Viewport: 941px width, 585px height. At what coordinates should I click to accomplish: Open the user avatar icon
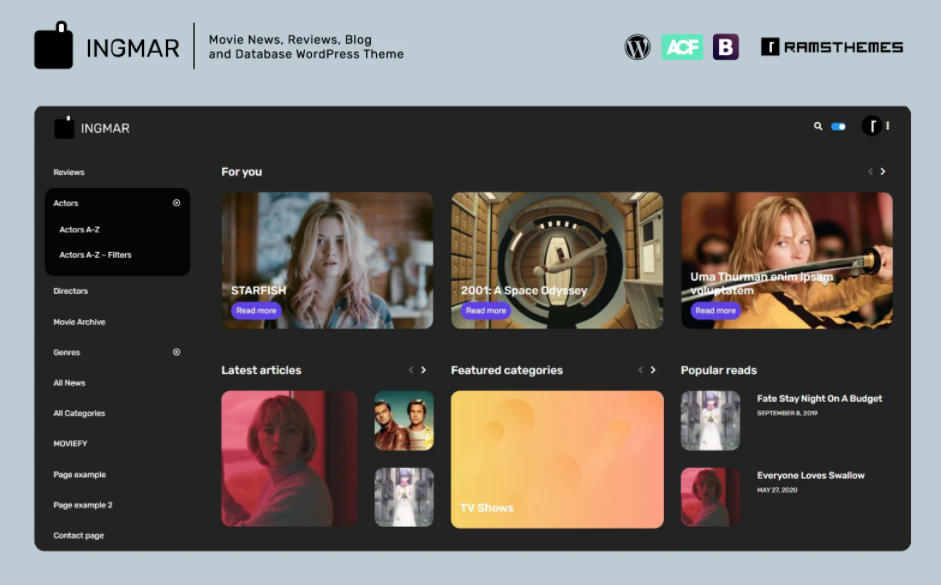871,126
